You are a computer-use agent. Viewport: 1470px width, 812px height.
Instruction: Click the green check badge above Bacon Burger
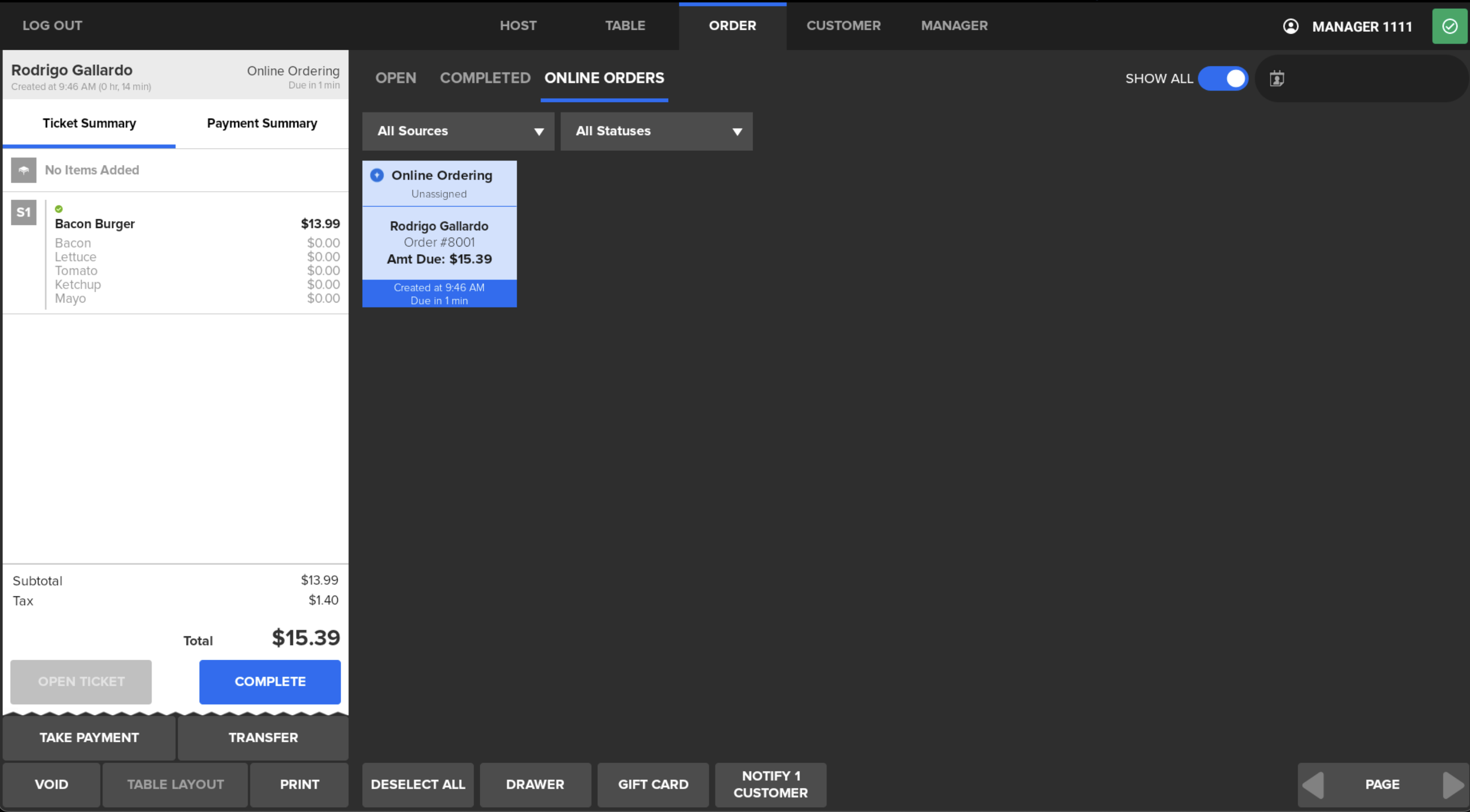point(59,208)
